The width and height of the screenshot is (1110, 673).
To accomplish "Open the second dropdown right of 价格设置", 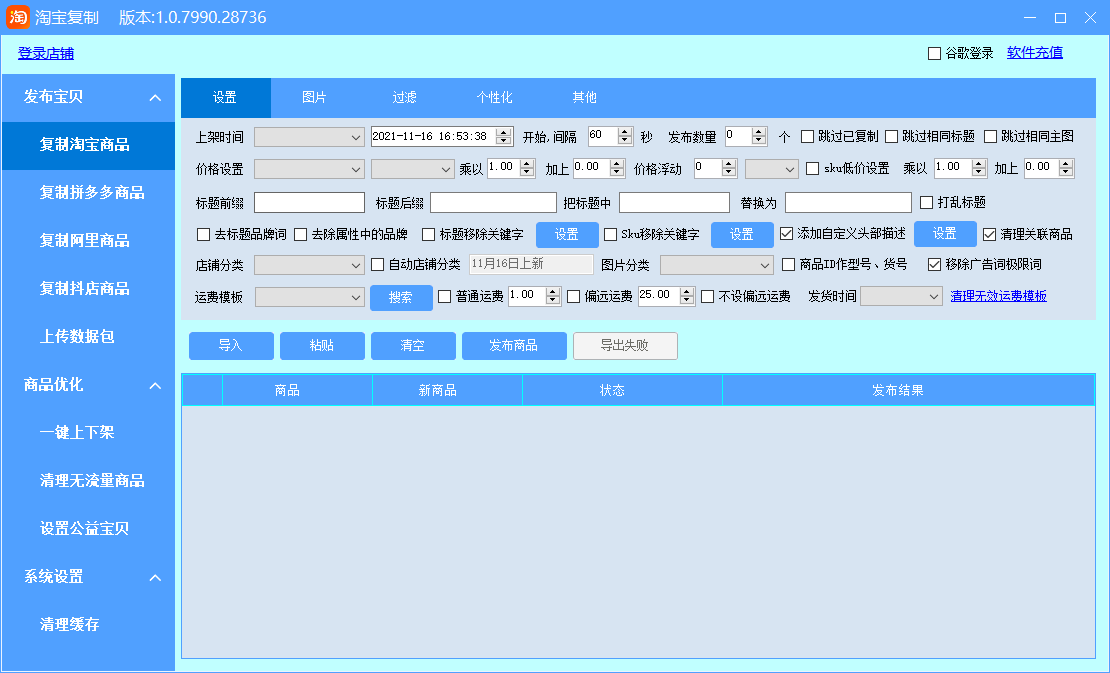I will click(413, 169).
